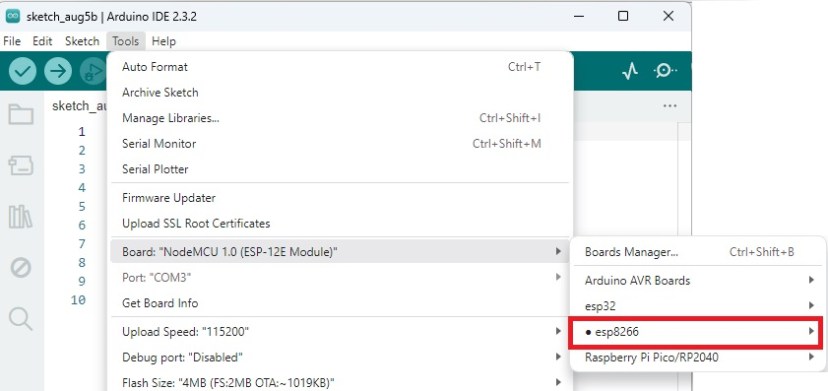This screenshot has width=828, height=391.
Task: Open the Sketchbook folder sidebar icon
Action: pyautogui.click(x=21, y=114)
